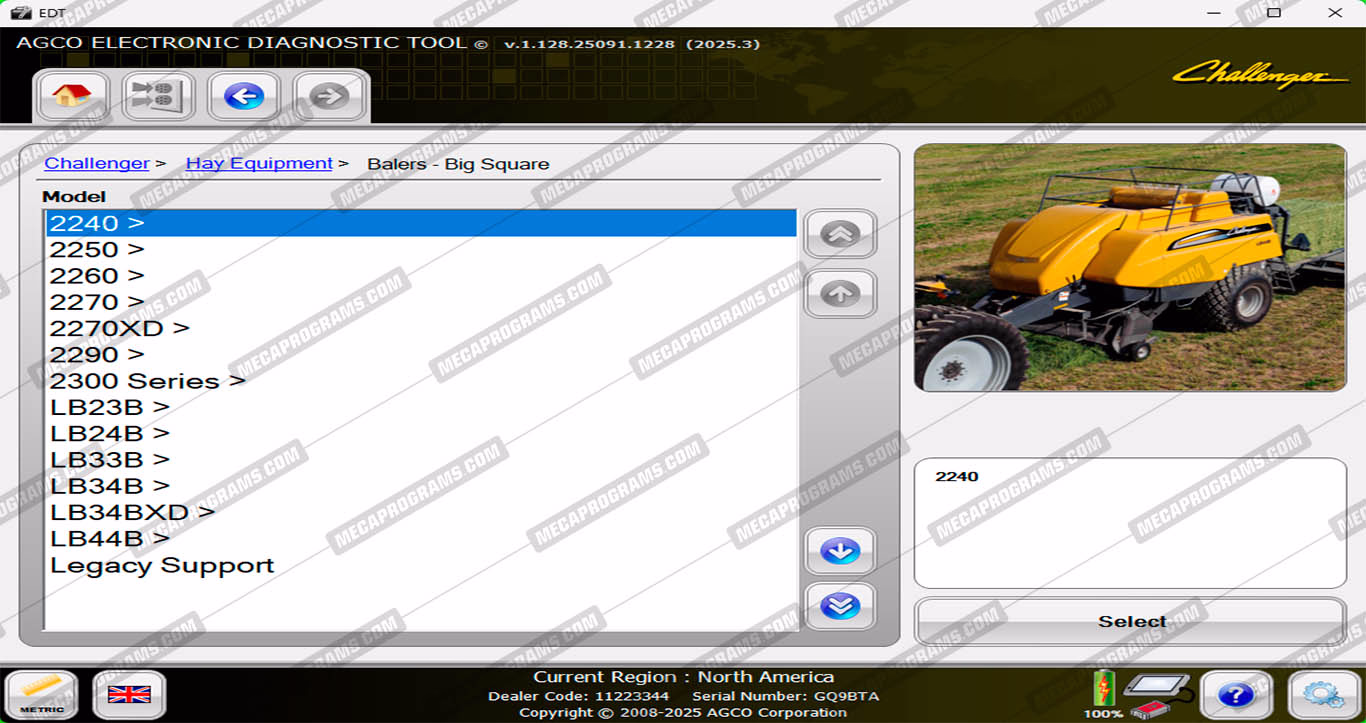This screenshot has width=1366, height=723.
Task: Click the Home icon button
Action: point(72,96)
